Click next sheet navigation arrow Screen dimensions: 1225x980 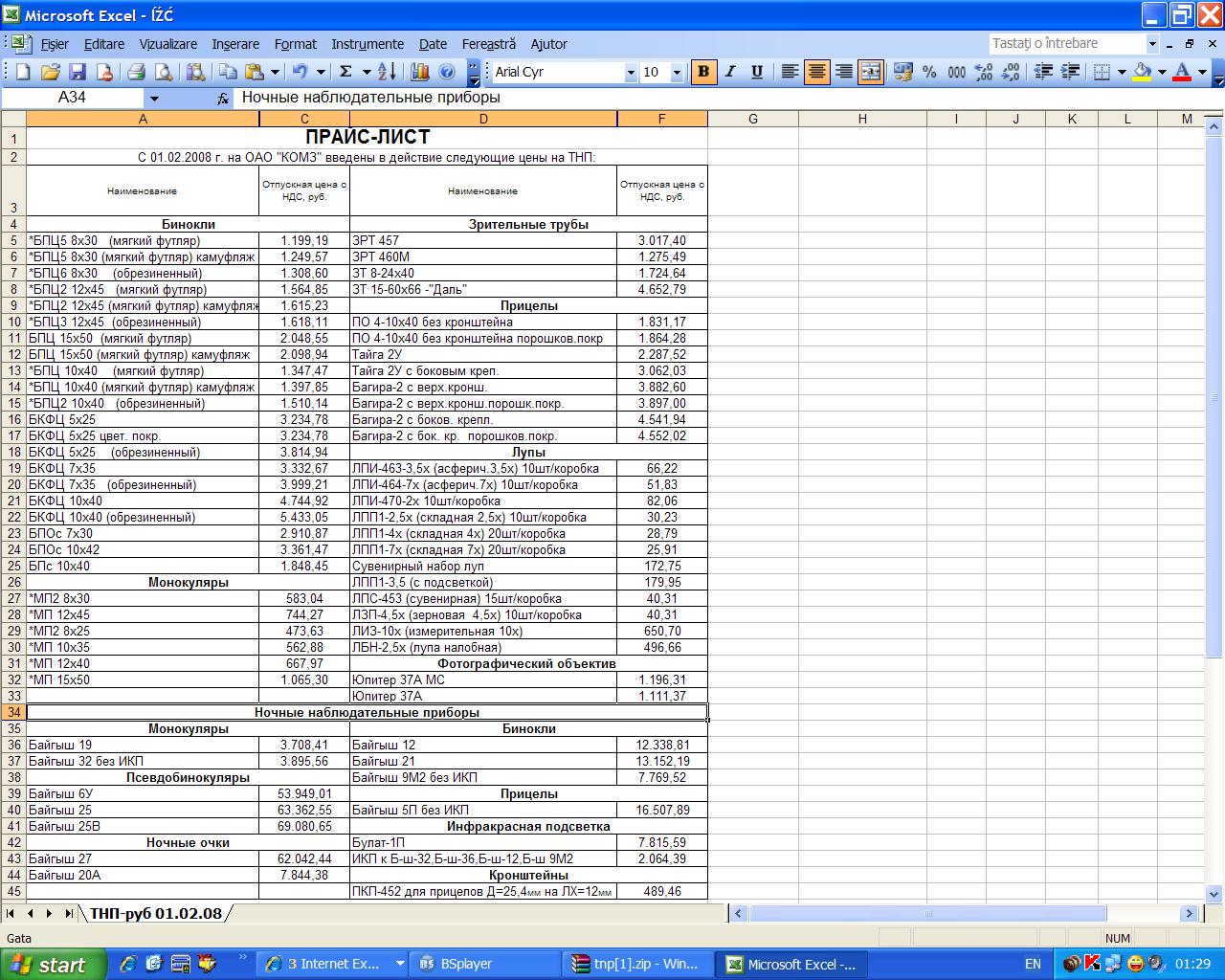pyautogui.click(x=49, y=914)
